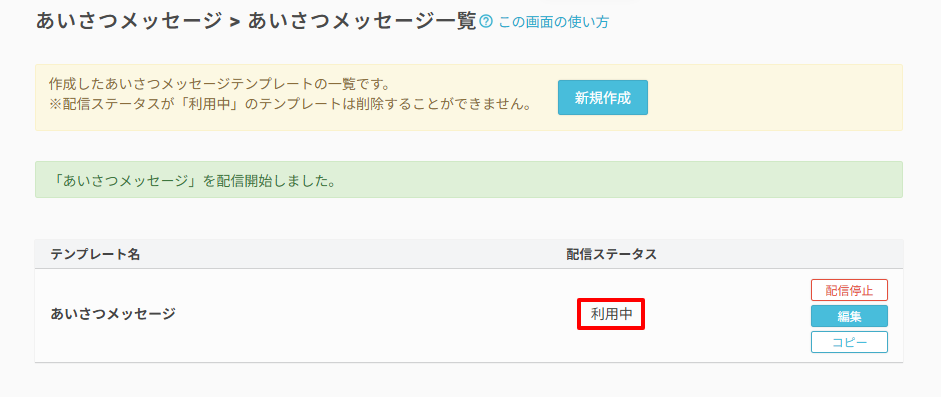Click the テンプレート名 column header
The height and width of the screenshot is (397, 941).
click(x=95, y=254)
